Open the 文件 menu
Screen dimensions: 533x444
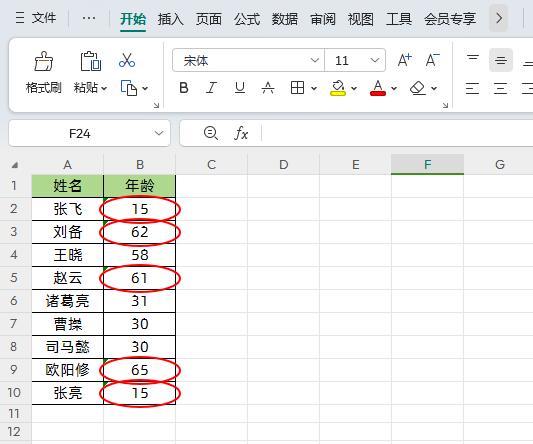[x=36, y=18]
